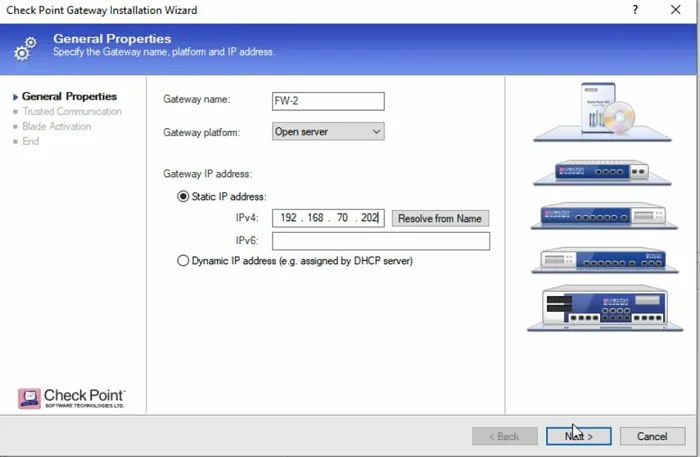Click the Next button
This screenshot has width=700, height=457.
click(579, 436)
